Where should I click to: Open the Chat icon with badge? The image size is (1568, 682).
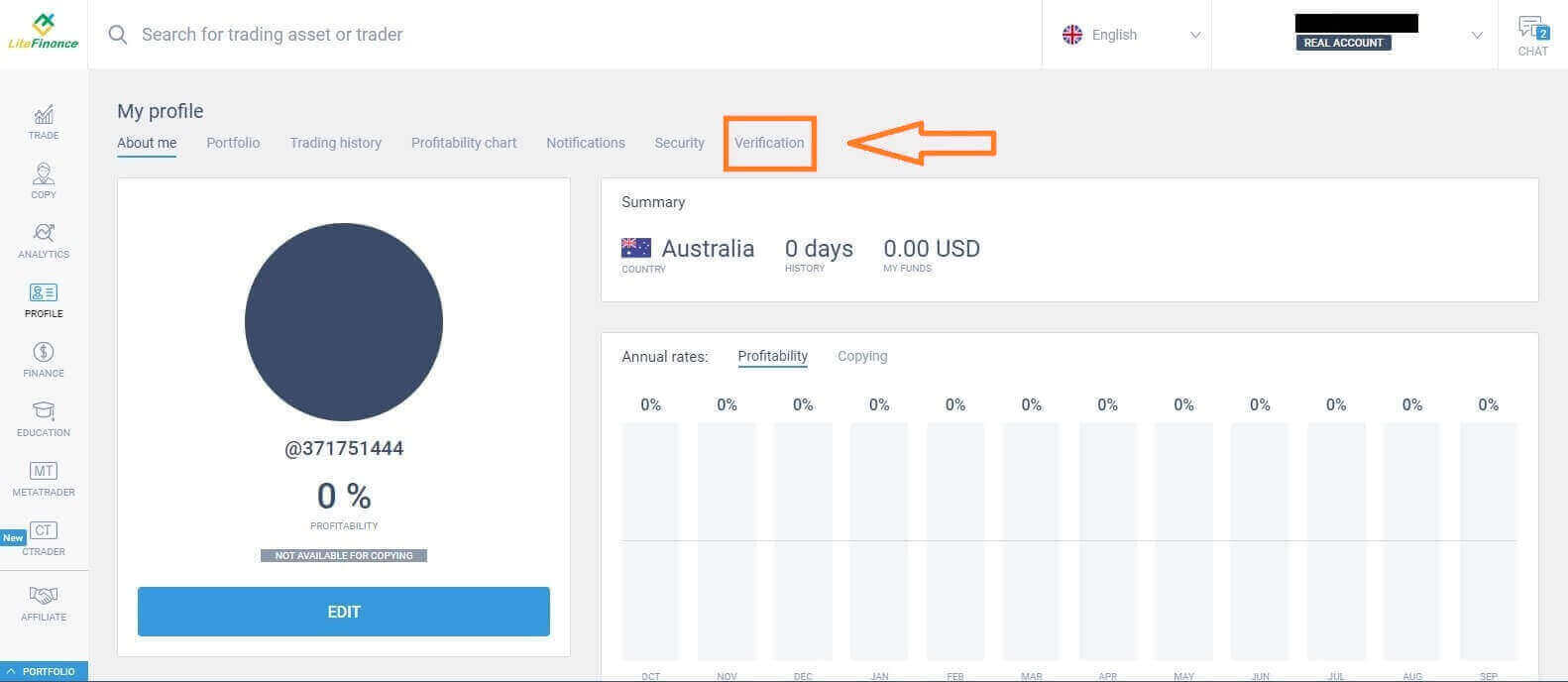(x=1532, y=35)
